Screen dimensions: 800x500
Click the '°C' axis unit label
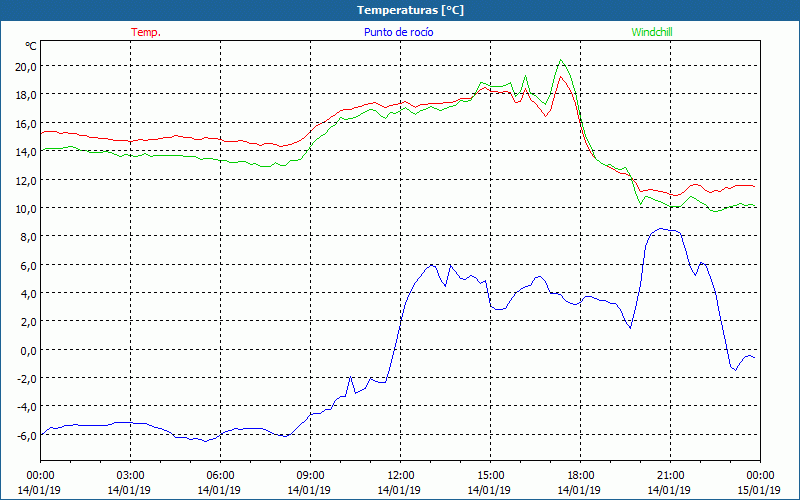coord(31,46)
